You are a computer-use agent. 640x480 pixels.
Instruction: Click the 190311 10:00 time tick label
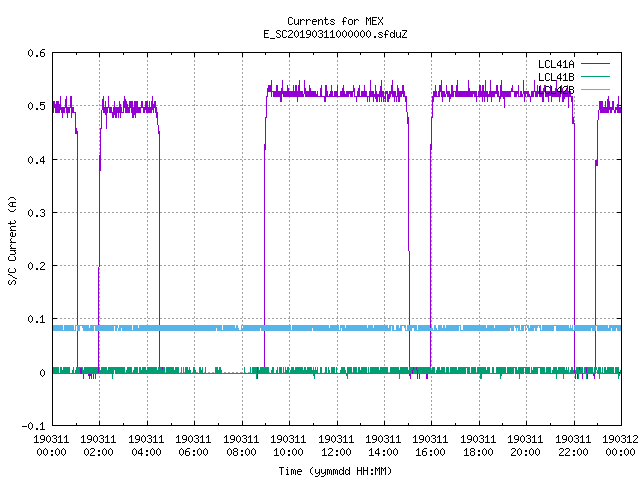click(288, 446)
